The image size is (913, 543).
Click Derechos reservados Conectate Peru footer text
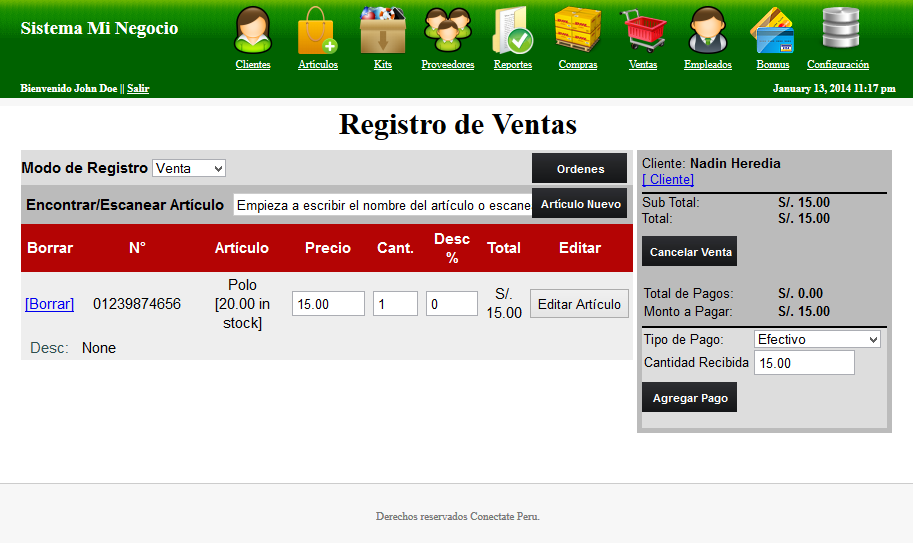pyautogui.click(x=458, y=516)
